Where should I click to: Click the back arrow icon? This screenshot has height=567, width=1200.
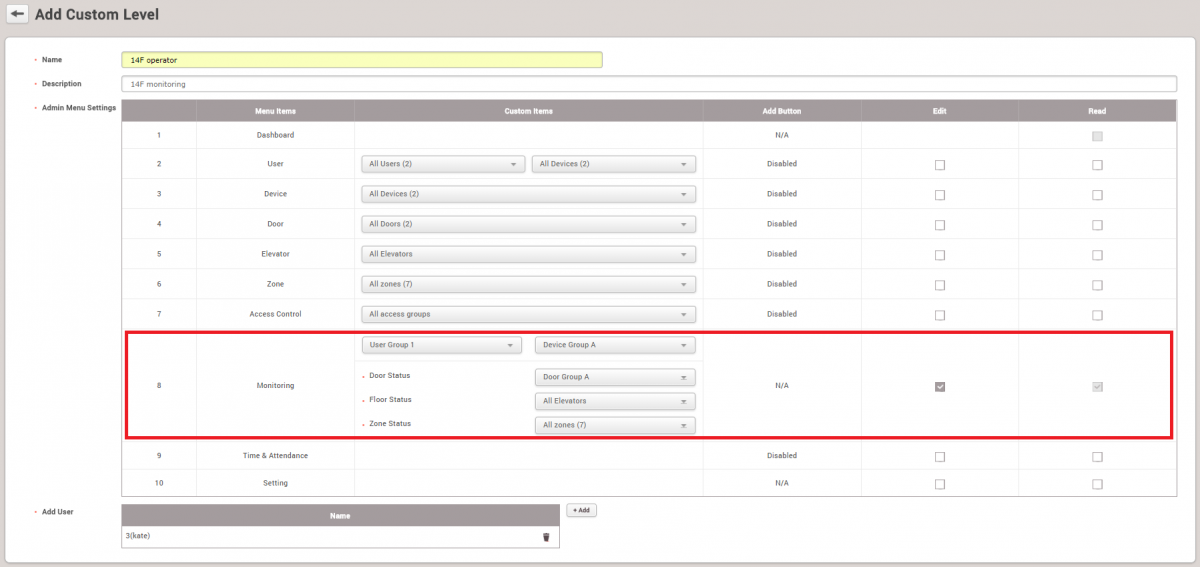click(18, 15)
